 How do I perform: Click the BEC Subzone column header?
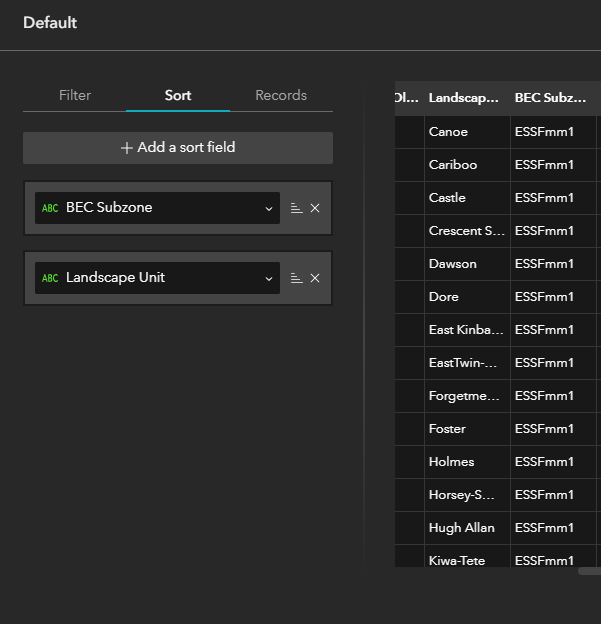[x=551, y=98]
